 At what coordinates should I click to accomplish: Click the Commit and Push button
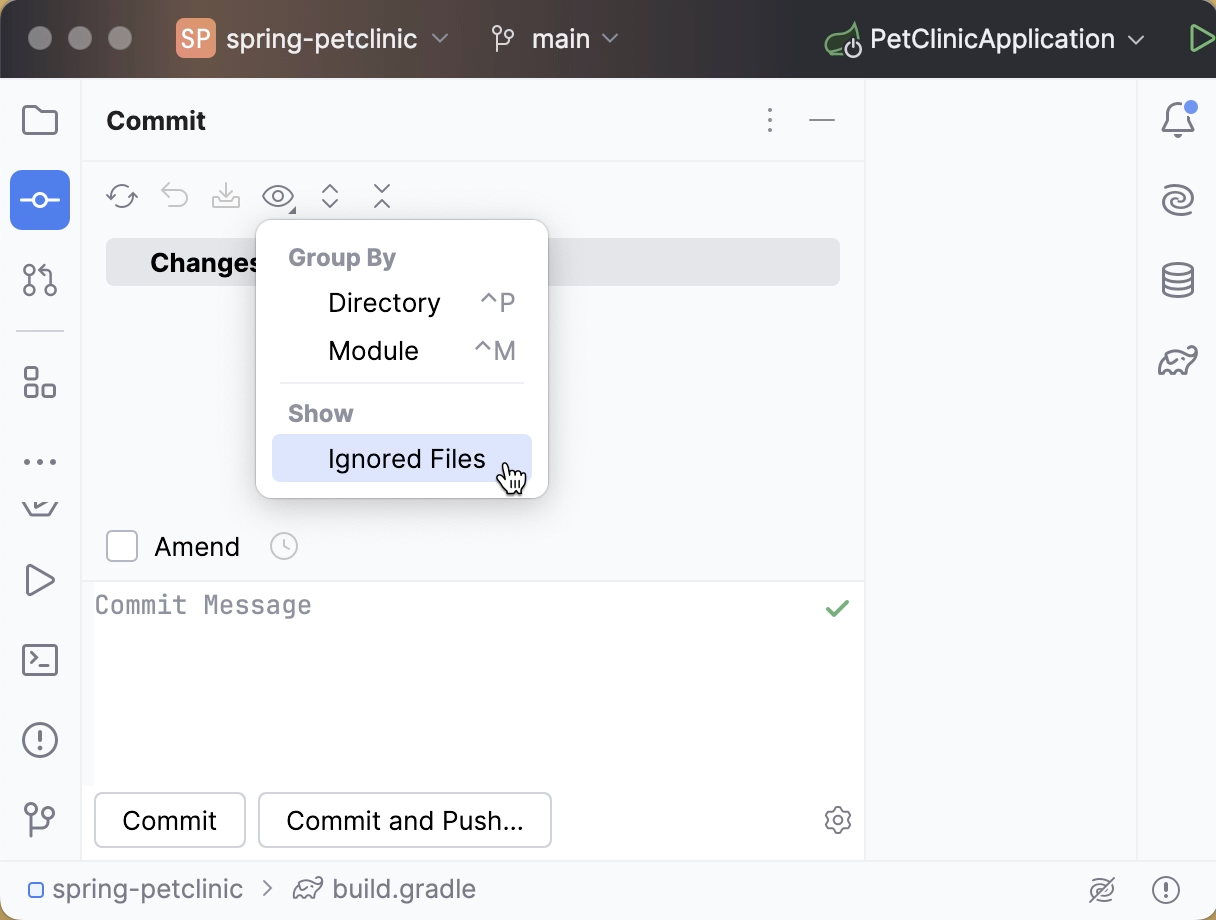pyautogui.click(x=404, y=820)
